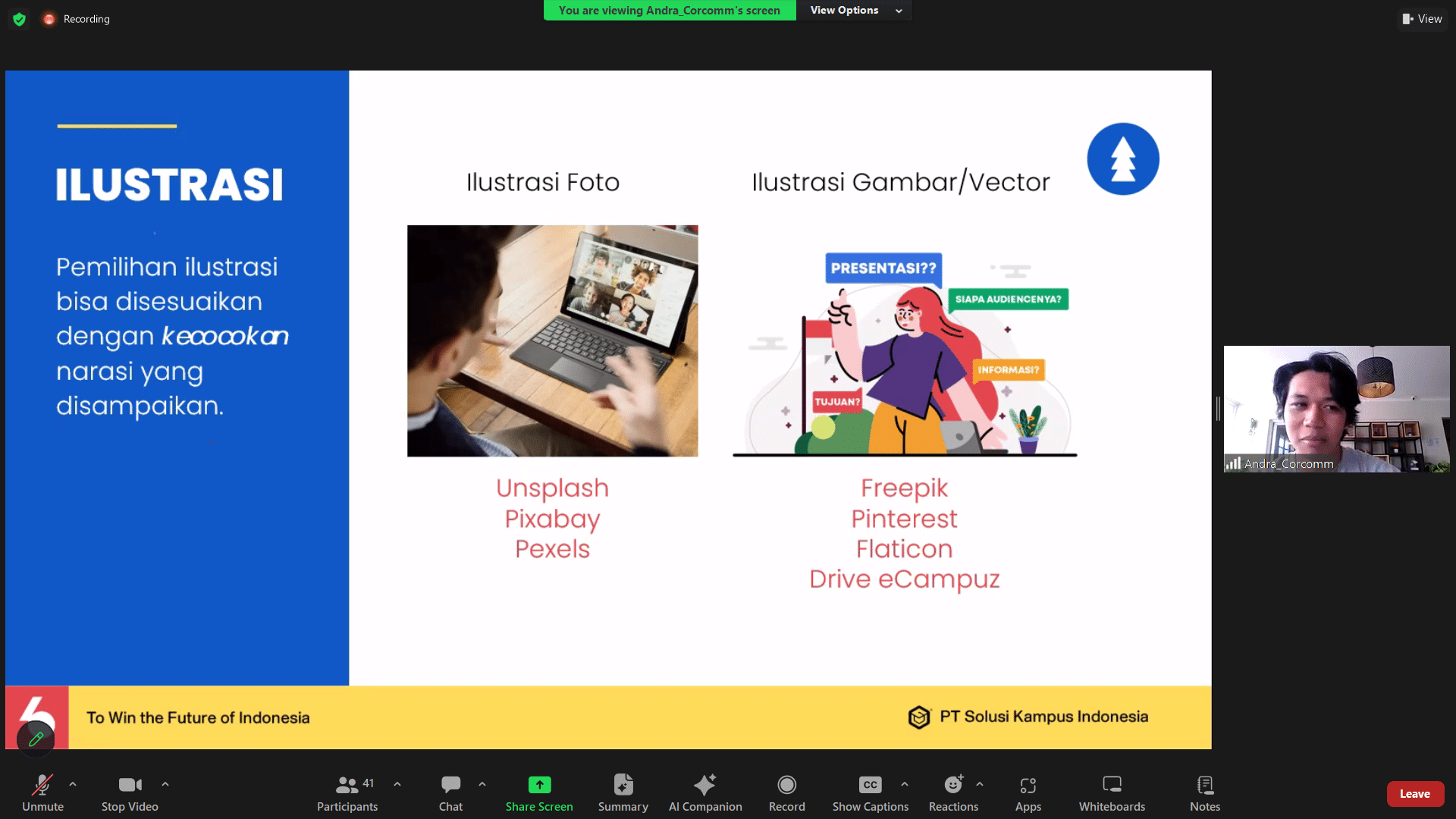Image resolution: width=1456 pixels, height=819 pixels.
Task: Click the signal strength icon by Andra_Corcomm
Action: tap(1233, 463)
